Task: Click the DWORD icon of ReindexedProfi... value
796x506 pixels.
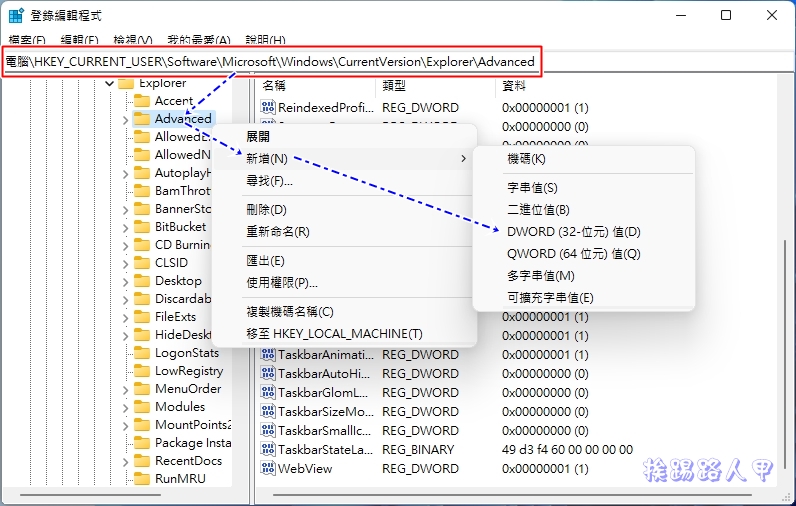Action: coord(268,107)
